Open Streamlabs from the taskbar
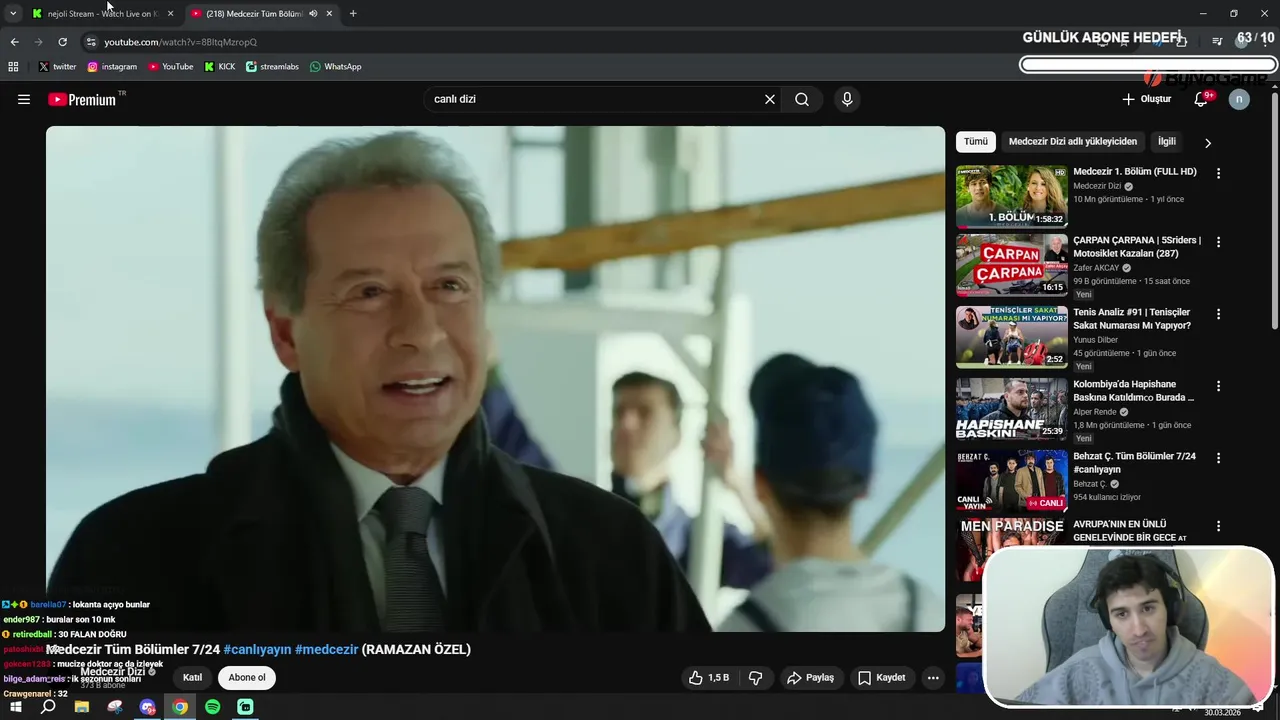Screen dimensions: 1280x720 pyautogui.click(x=245, y=707)
